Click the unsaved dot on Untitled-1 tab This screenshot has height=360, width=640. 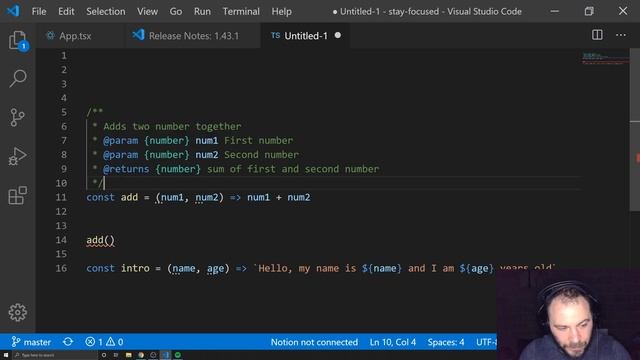point(338,36)
